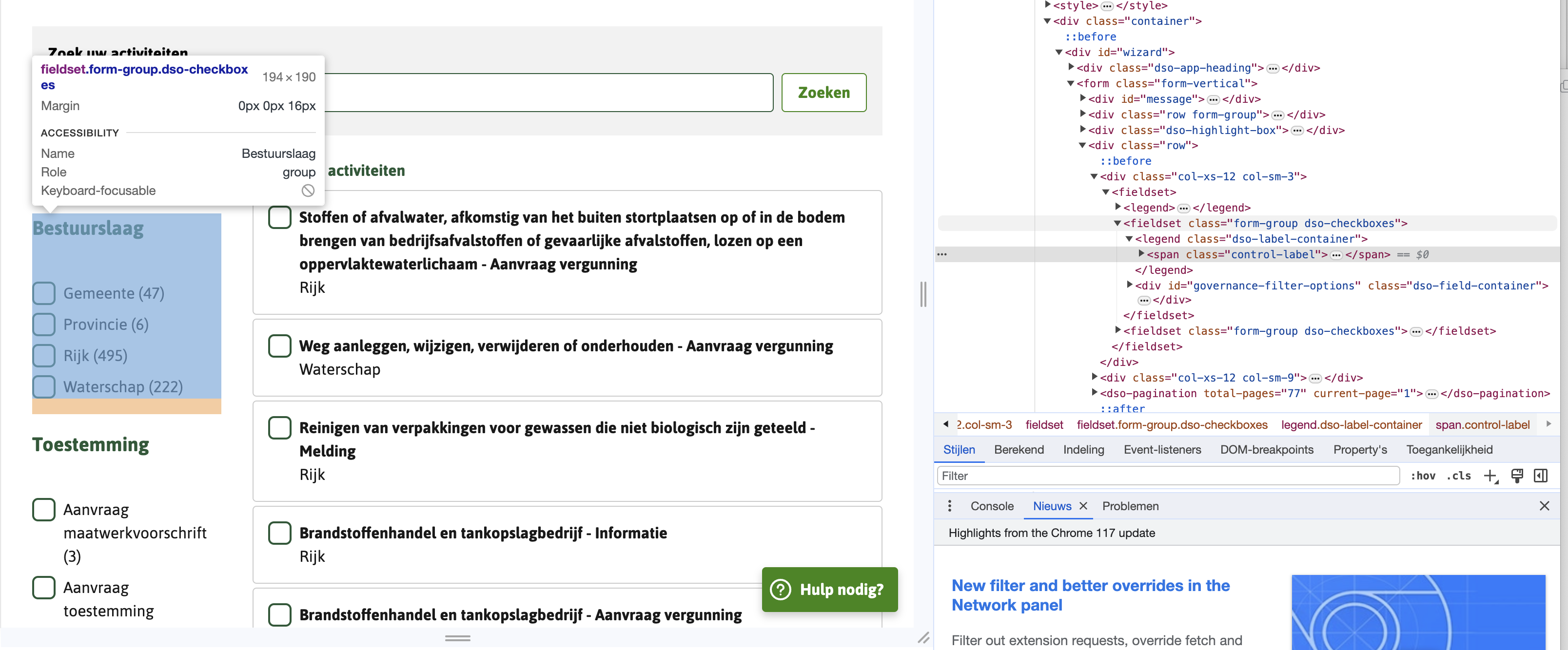Viewport: 1568px width, 650px height.
Task: Expand the legend.dso-label-container span node
Action: point(1141,254)
